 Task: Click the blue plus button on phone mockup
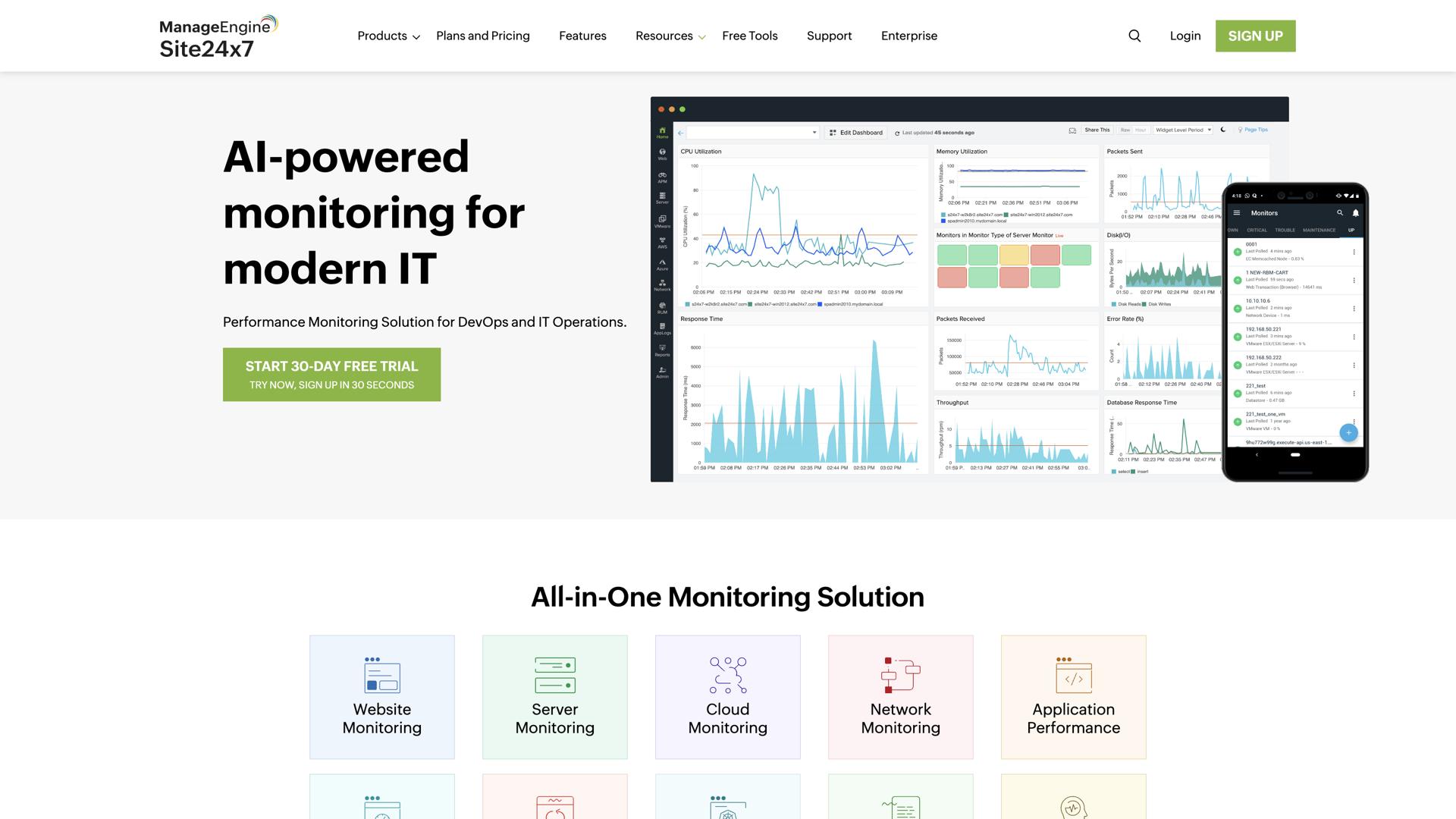[x=1348, y=432]
